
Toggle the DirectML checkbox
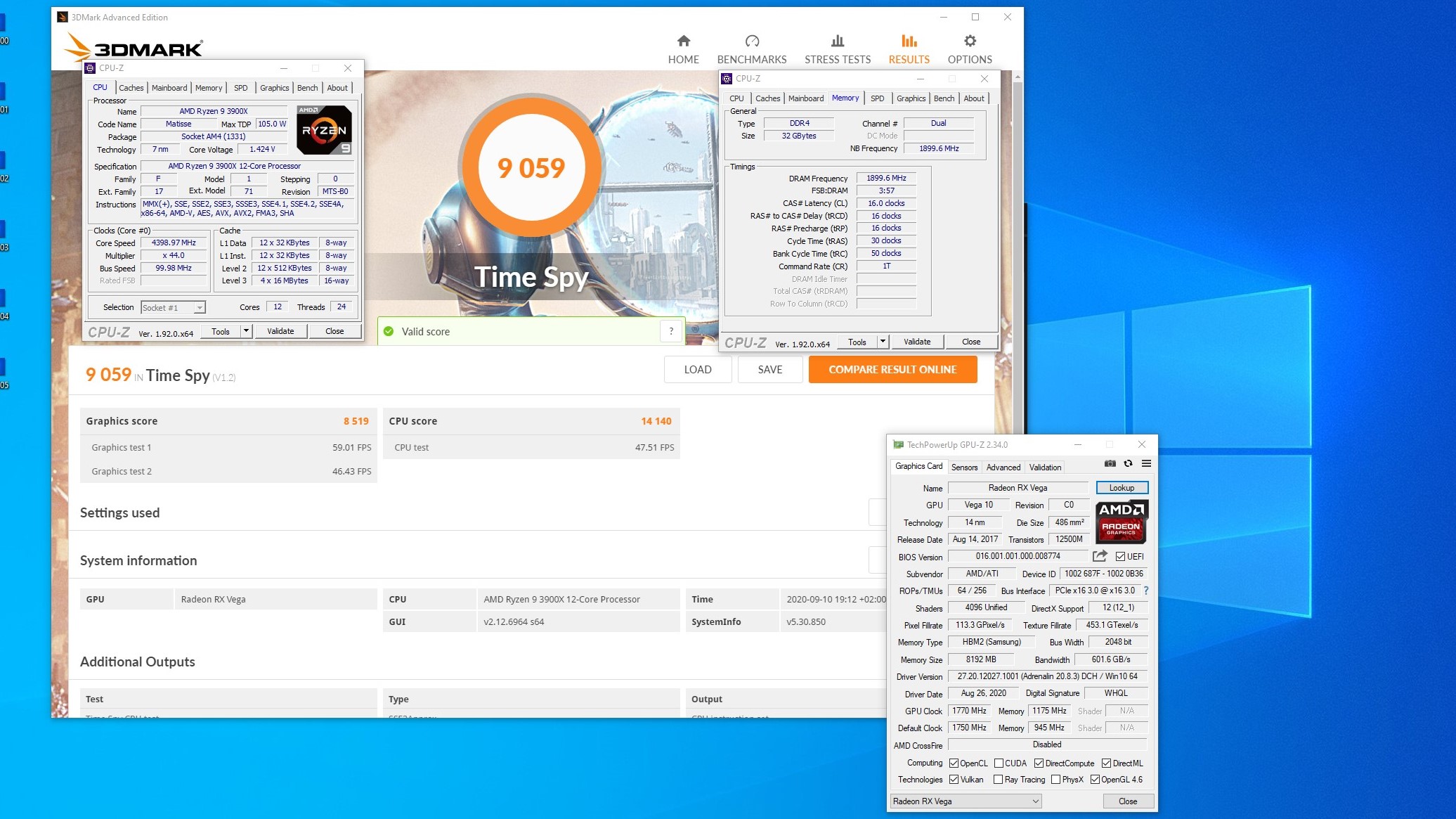1106,763
